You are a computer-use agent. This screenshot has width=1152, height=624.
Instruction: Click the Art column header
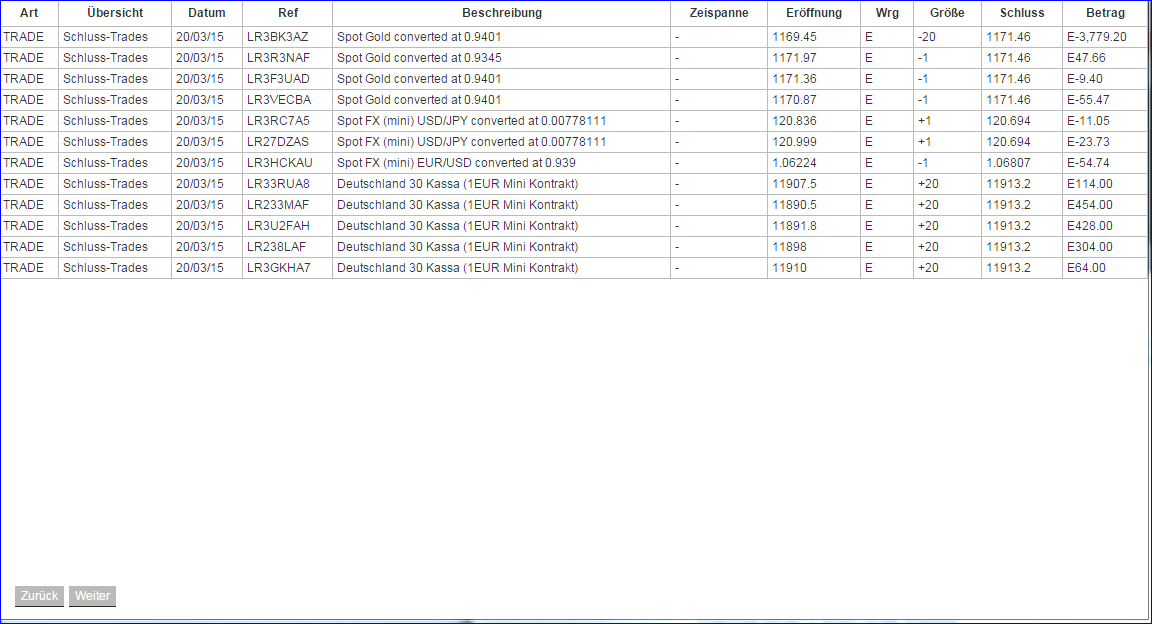click(x=28, y=13)
